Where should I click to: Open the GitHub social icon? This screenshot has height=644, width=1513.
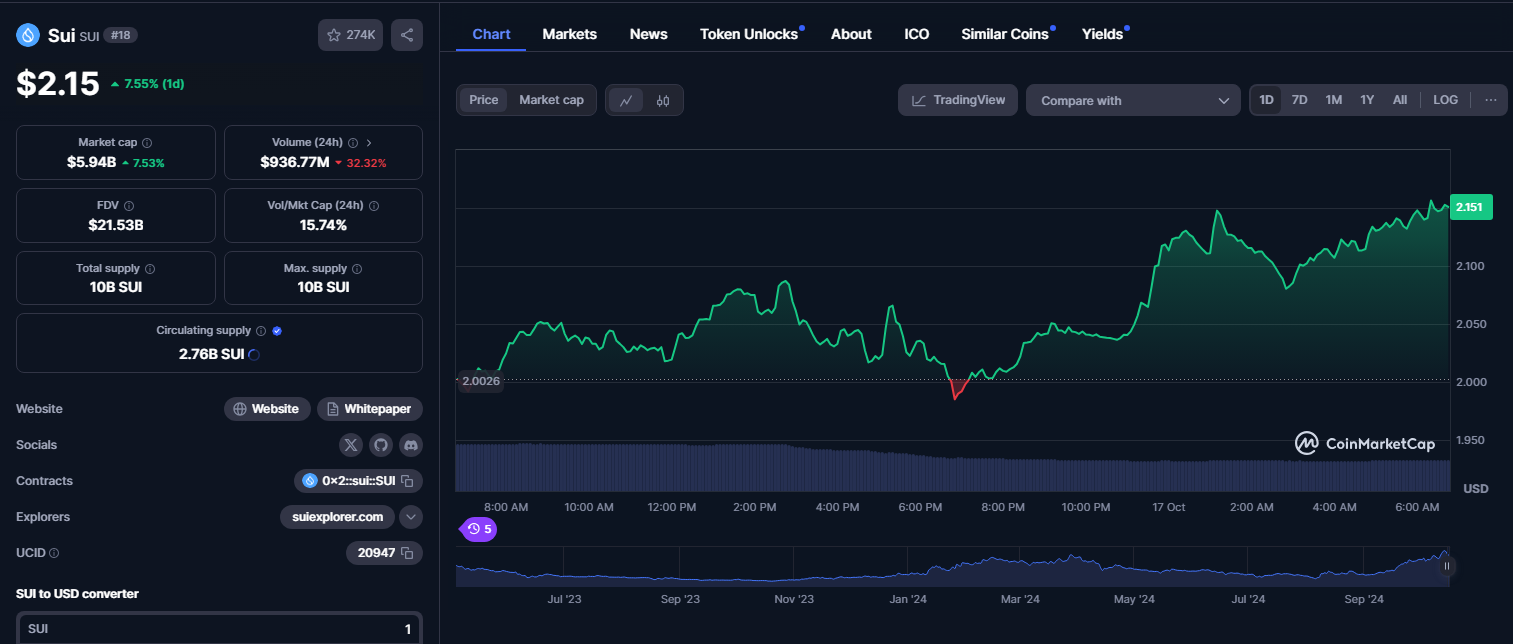[380, 445]
